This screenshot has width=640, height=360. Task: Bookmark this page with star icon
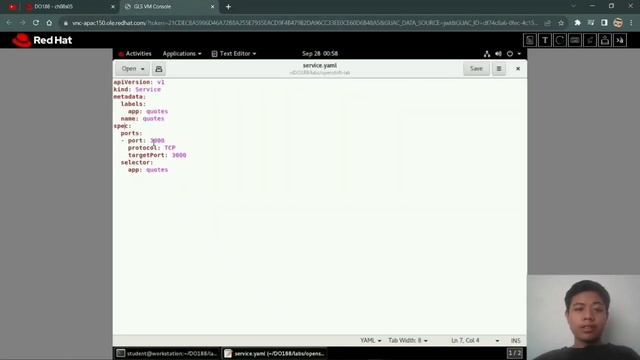pyautogui.click(x=561, y=23)
